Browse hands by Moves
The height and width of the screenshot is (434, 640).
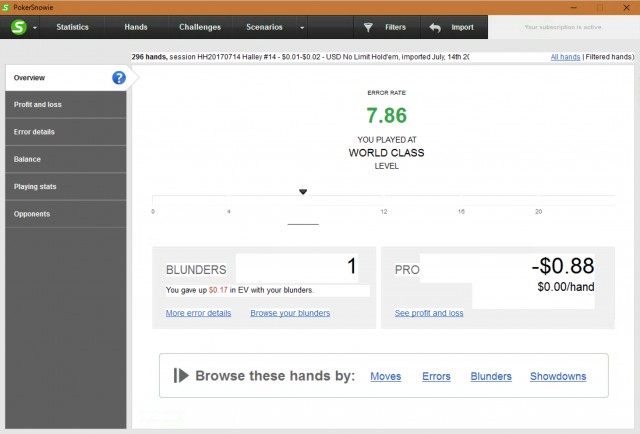[x=386, y=376]
